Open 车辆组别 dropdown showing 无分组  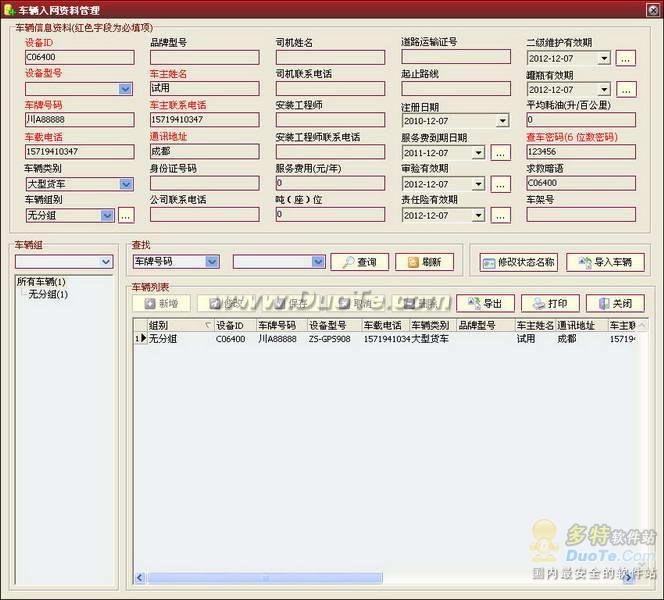(107, 216)
